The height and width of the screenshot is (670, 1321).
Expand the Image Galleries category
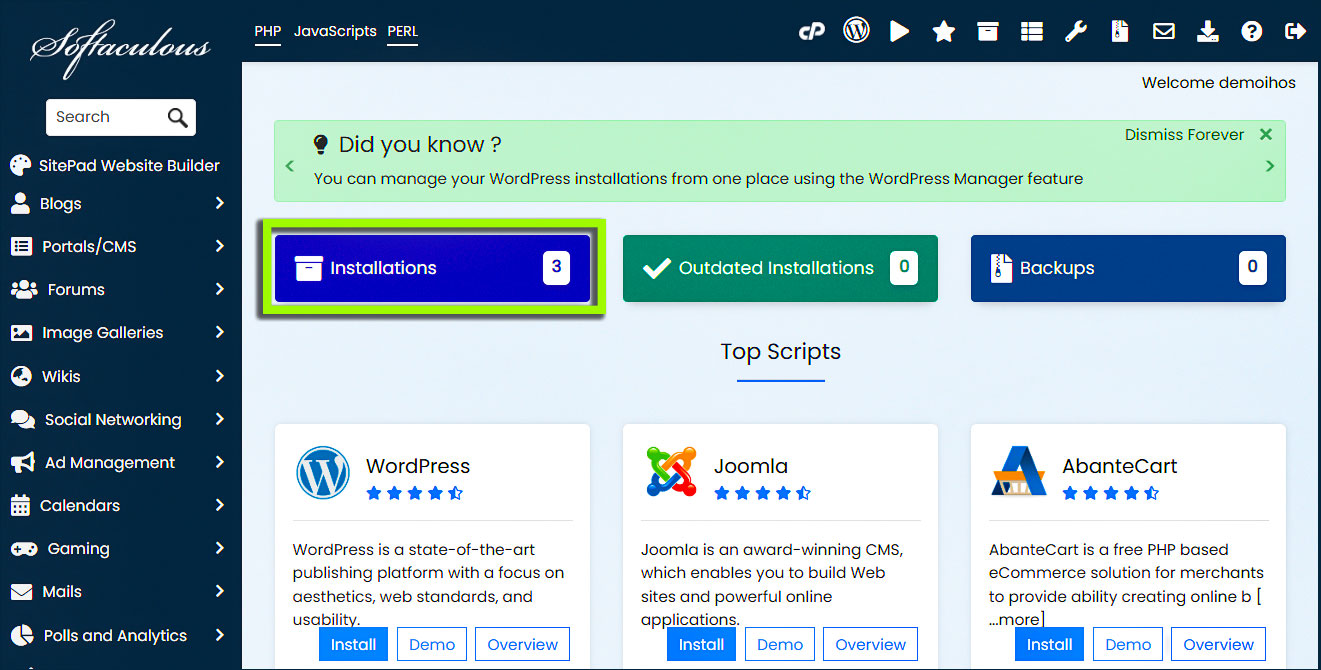click(118, 333)
